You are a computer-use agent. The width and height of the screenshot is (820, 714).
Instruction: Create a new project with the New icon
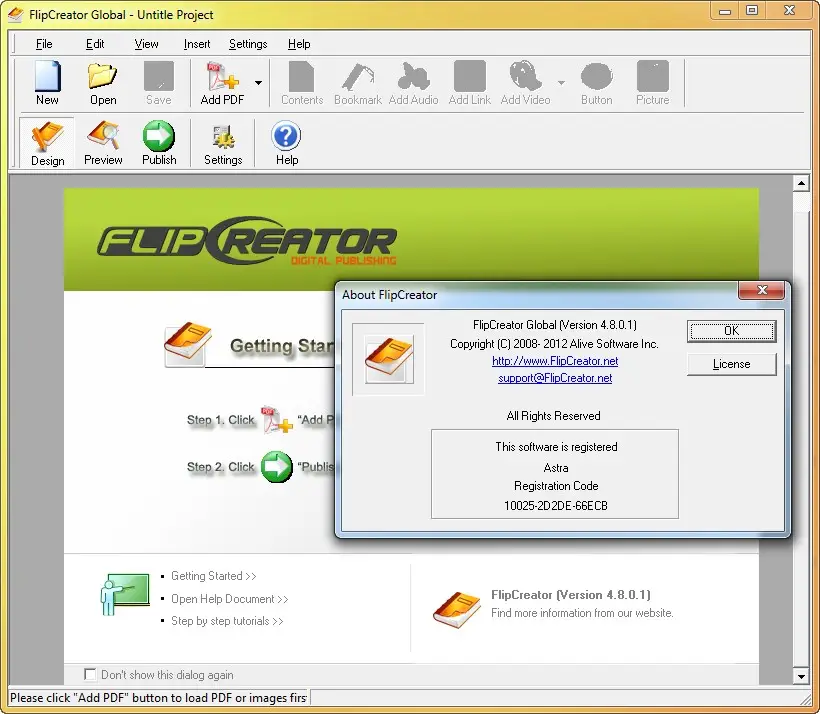(x=48, y=83)
